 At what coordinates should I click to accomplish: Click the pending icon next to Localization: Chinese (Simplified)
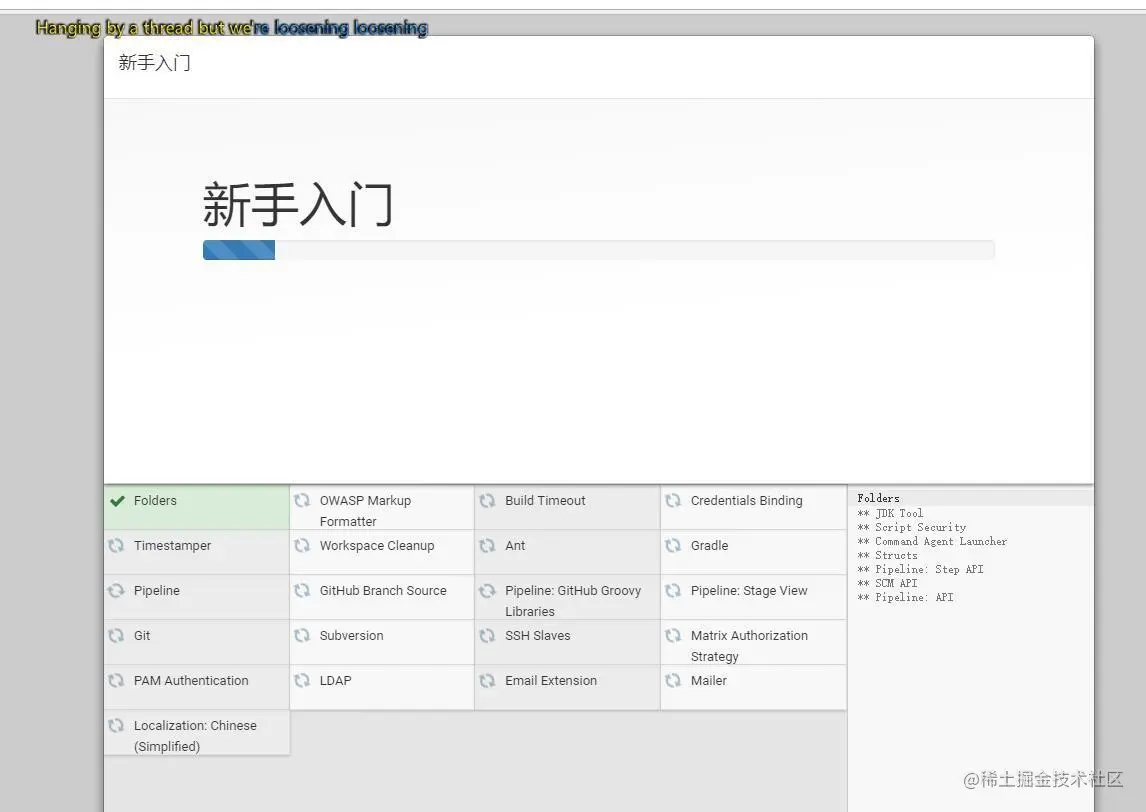point(116,726)
